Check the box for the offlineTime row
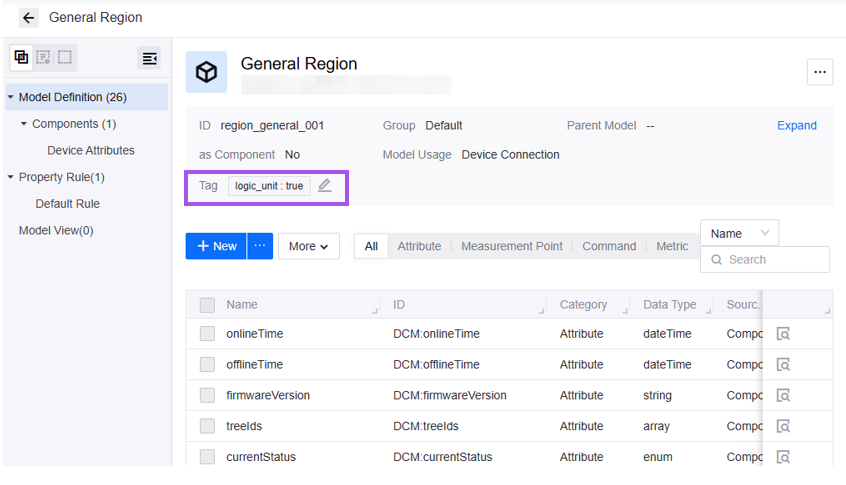 pyautogui.click(x=207, y=365)
